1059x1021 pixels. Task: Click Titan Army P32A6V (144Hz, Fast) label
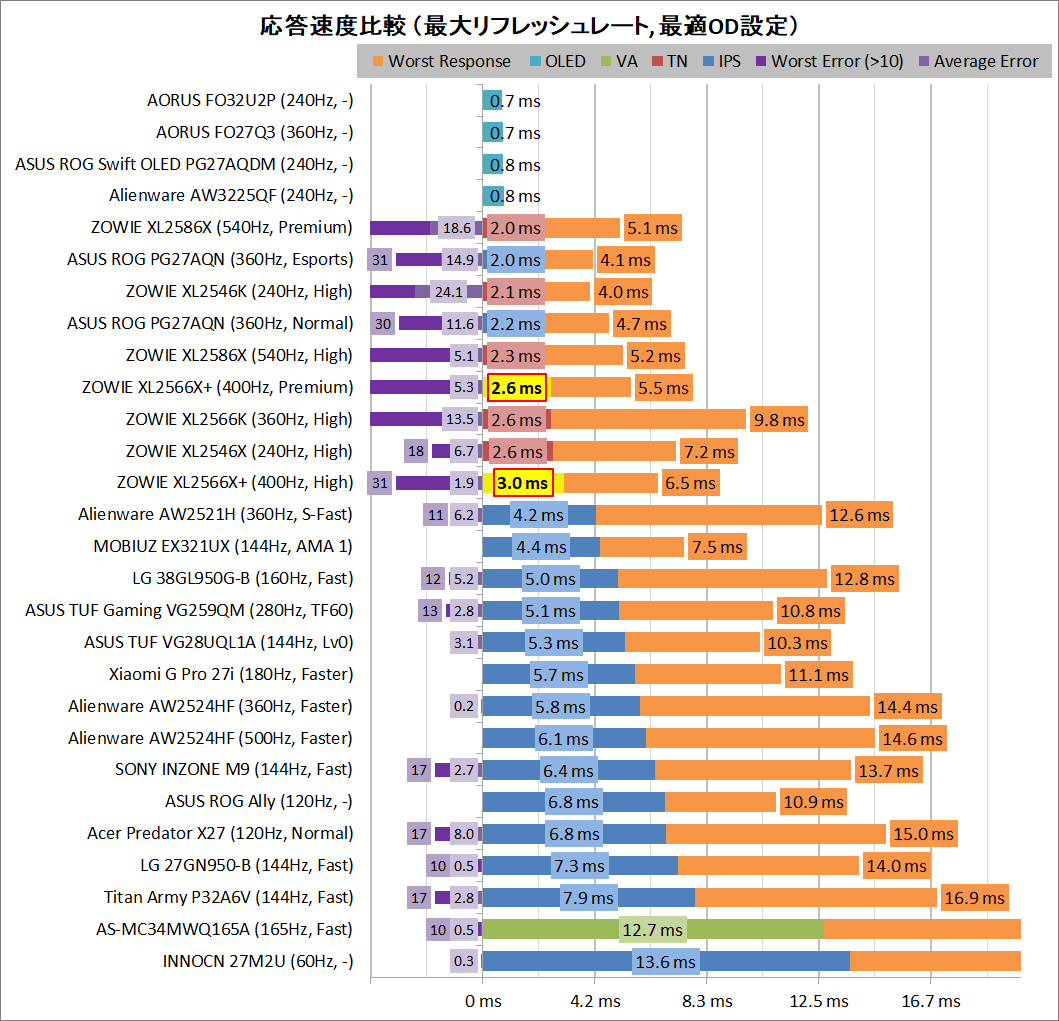pos(228,897)
